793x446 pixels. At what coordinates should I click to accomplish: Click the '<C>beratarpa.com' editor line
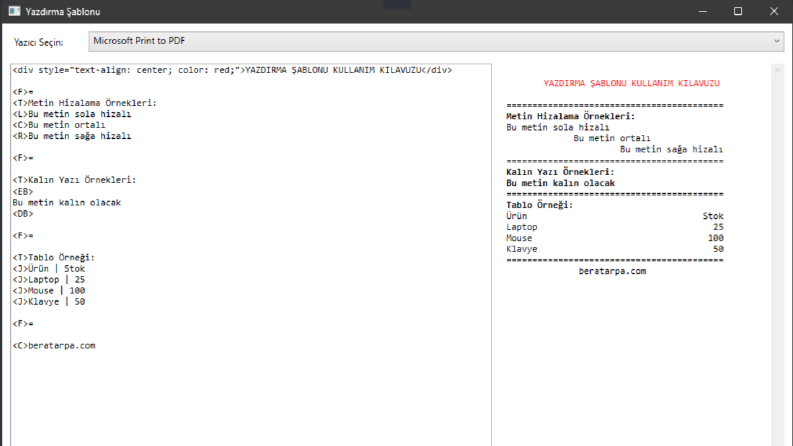[x=54, y=346]
